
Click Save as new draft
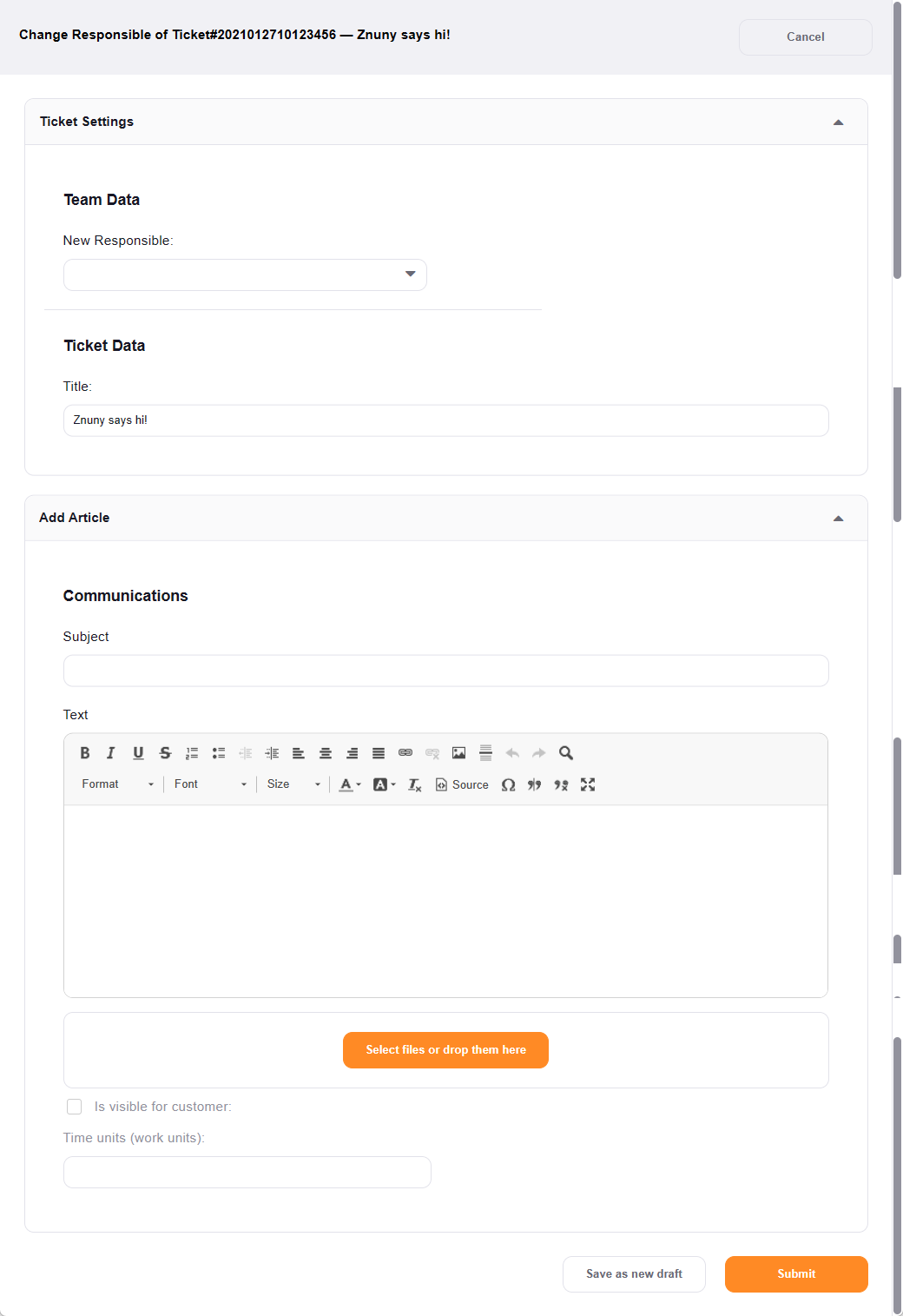tap(634, 1273)
